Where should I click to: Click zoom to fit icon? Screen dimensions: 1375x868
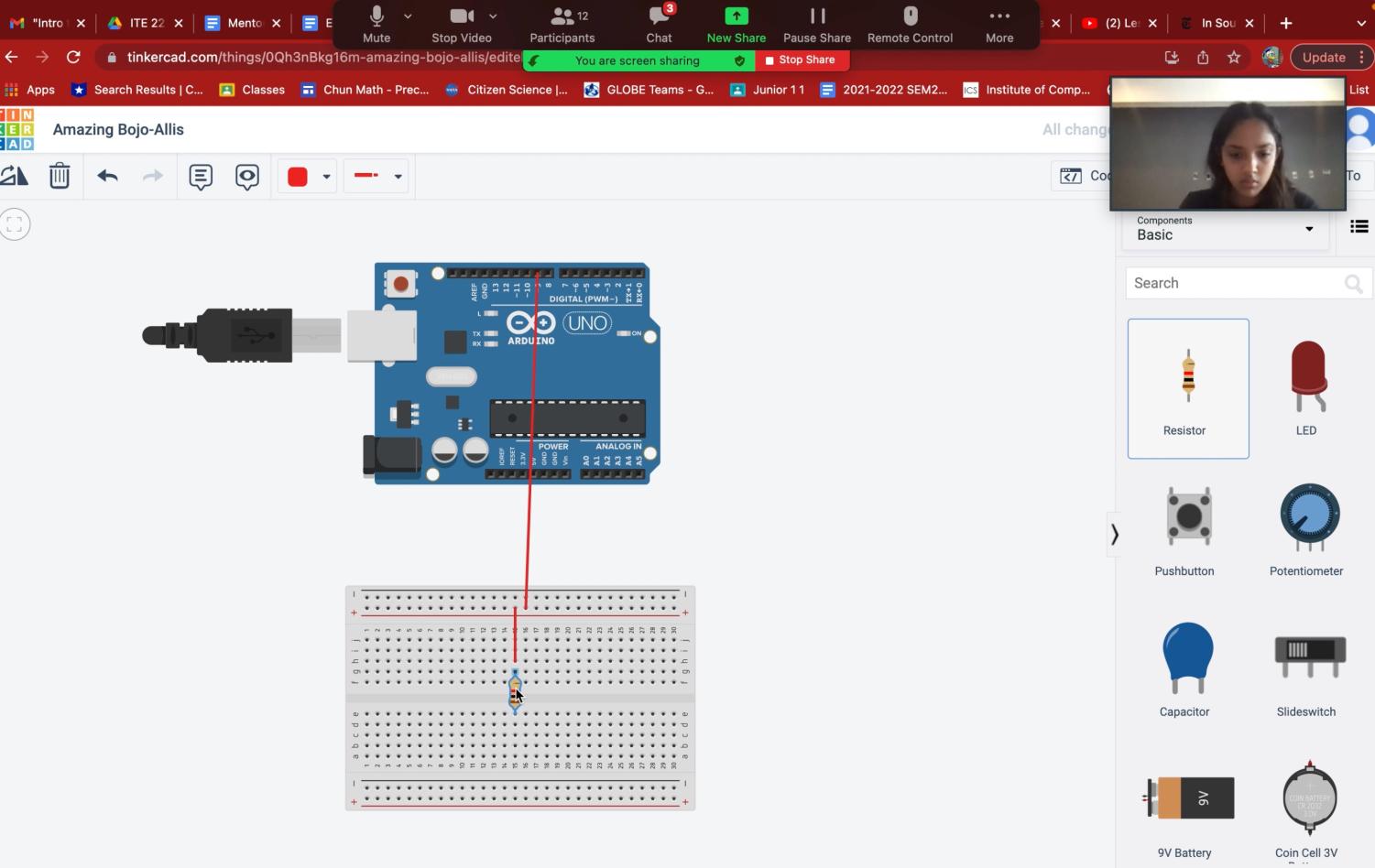pos(15,224)
